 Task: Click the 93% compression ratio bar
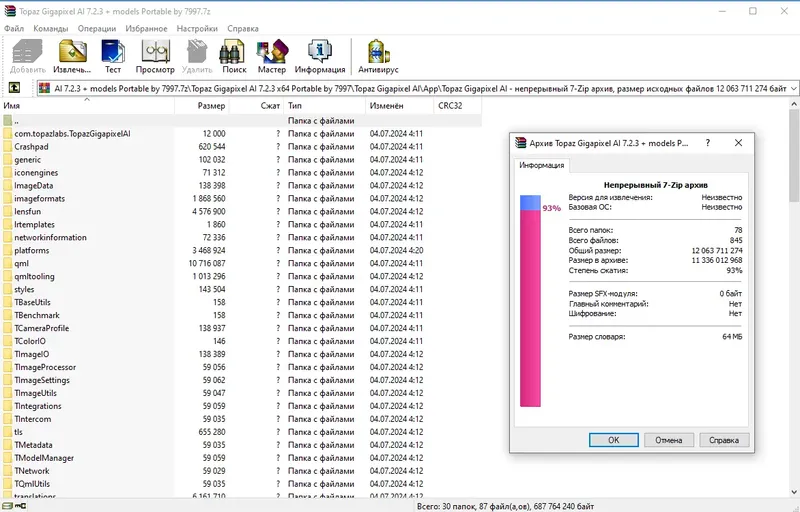pyautogui.click(x=530, y=301)
